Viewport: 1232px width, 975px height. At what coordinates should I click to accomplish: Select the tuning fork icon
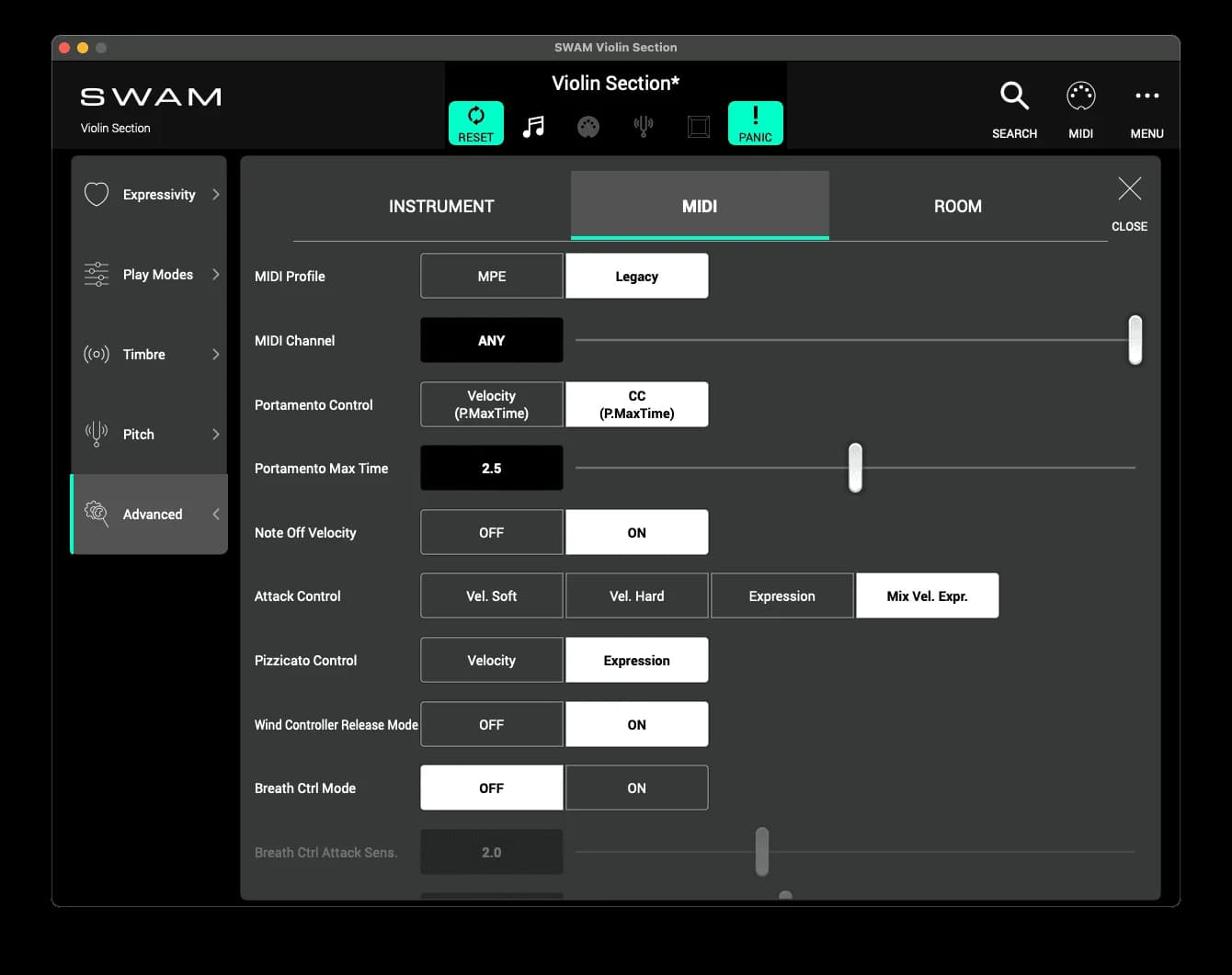(643, 126)
